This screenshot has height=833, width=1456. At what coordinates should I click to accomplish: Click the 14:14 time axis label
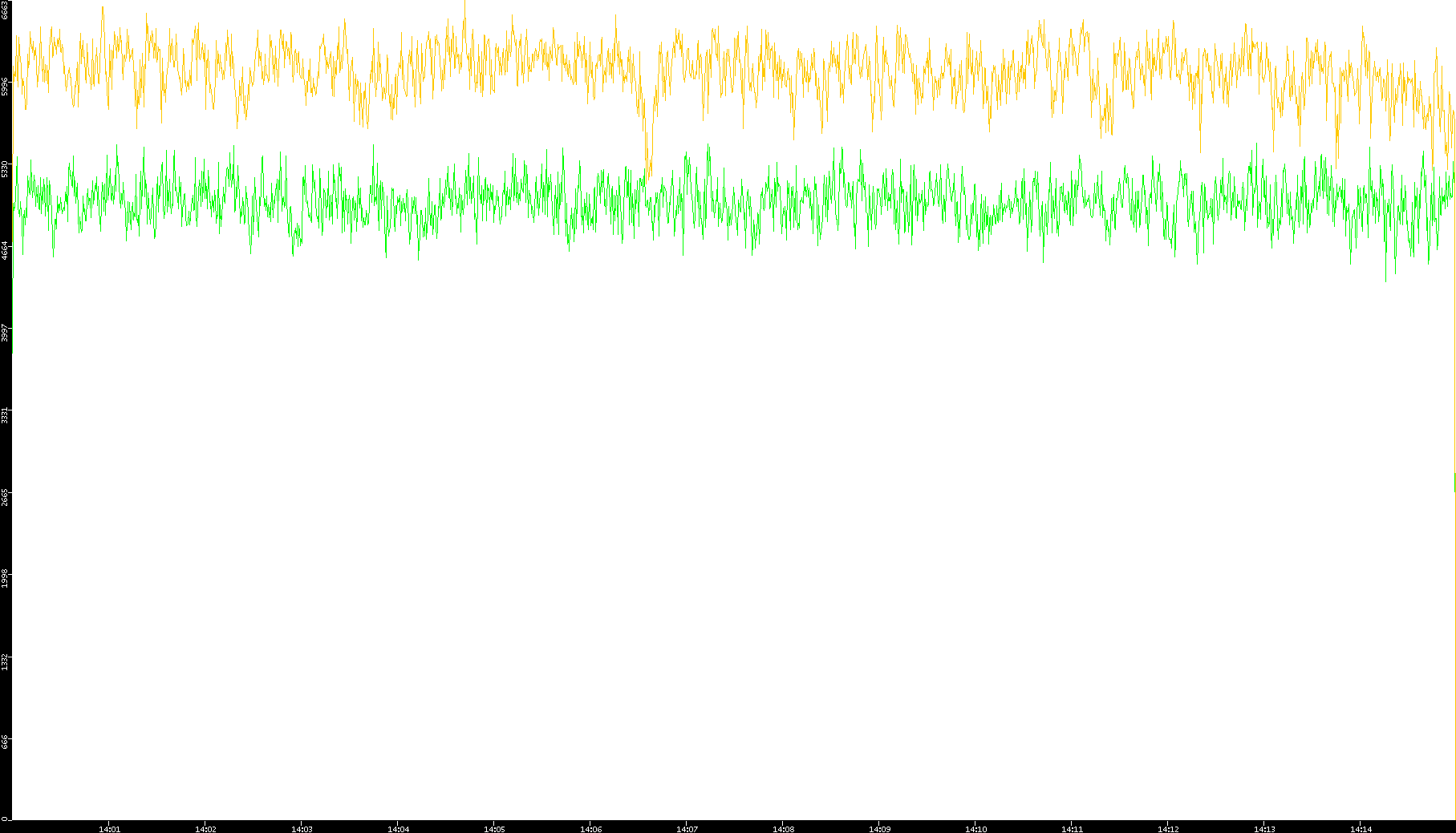[1361, 829]
